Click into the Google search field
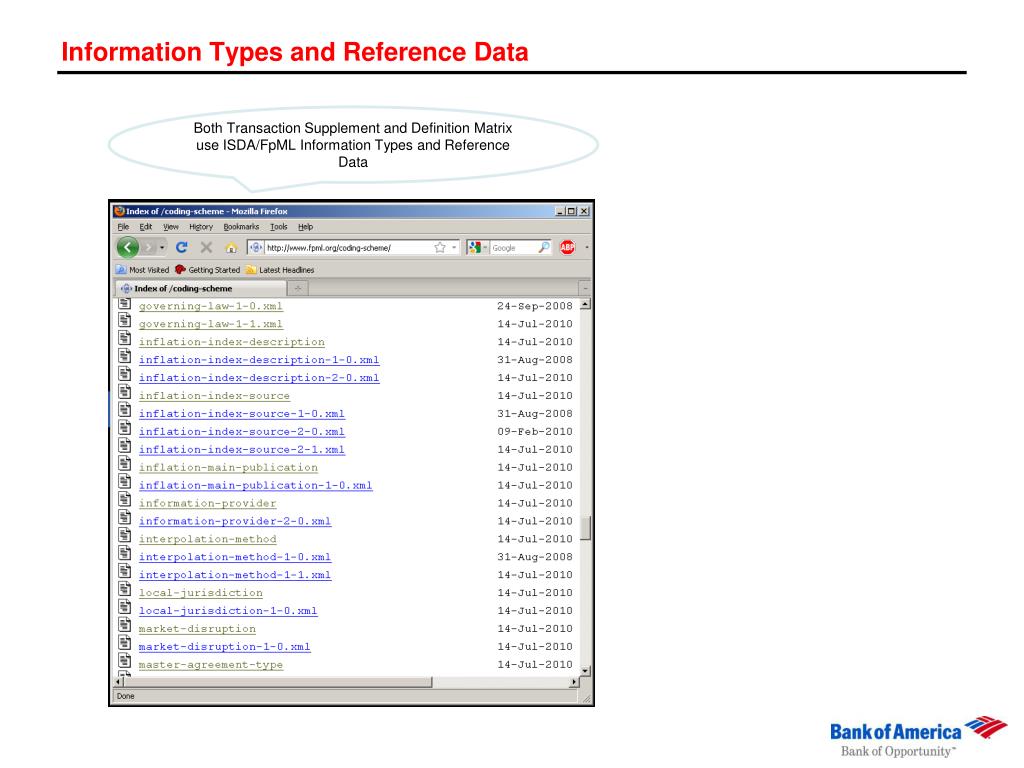This screenshot has width=1024, height=768. click(513, 248)
